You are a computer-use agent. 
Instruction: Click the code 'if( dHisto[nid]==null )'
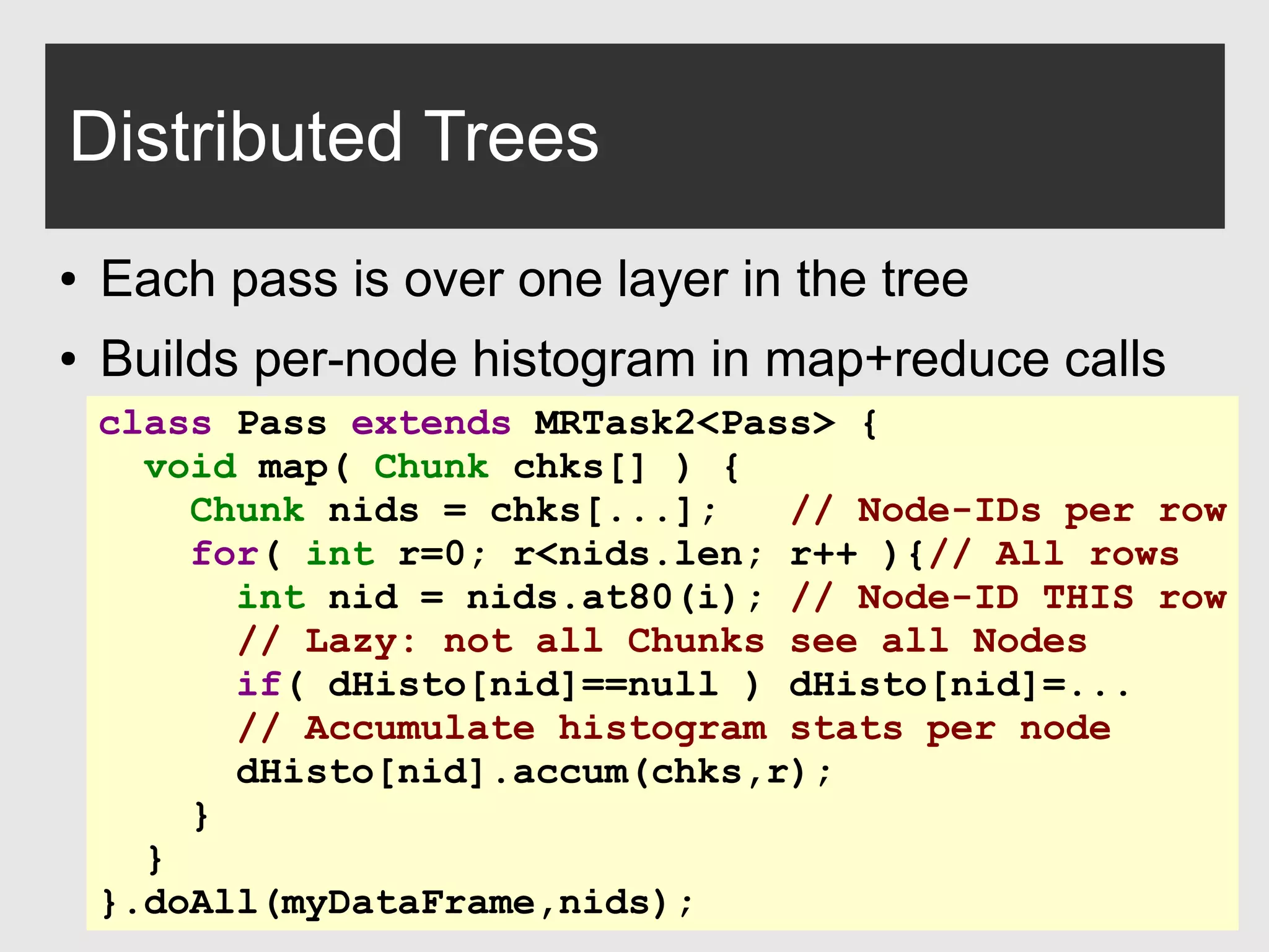click(499, 685)
